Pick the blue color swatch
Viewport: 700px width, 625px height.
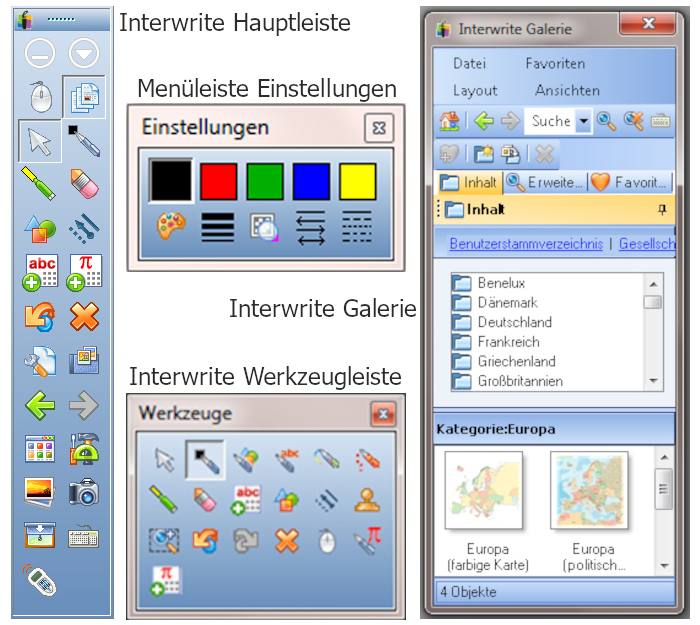[311, 181]
